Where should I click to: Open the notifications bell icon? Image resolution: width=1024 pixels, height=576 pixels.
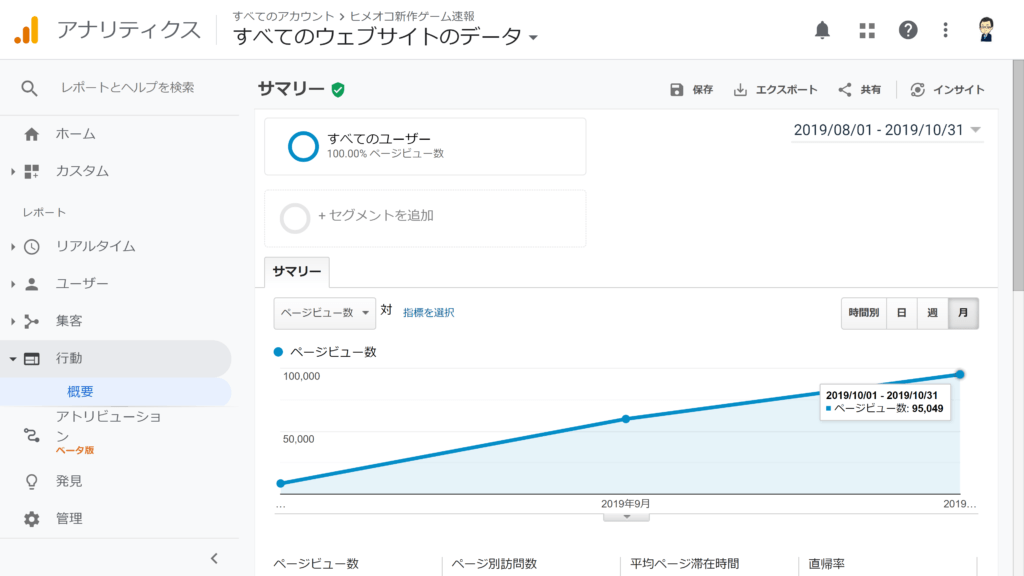tap(822, 30)
